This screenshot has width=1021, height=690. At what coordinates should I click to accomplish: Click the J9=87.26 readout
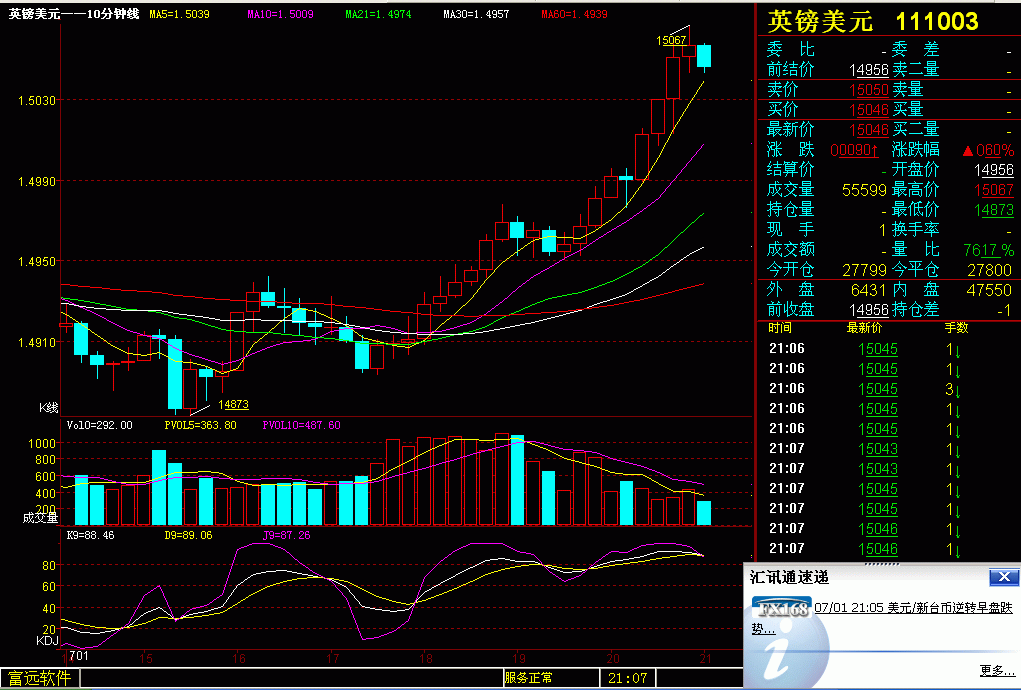point(287,535)
